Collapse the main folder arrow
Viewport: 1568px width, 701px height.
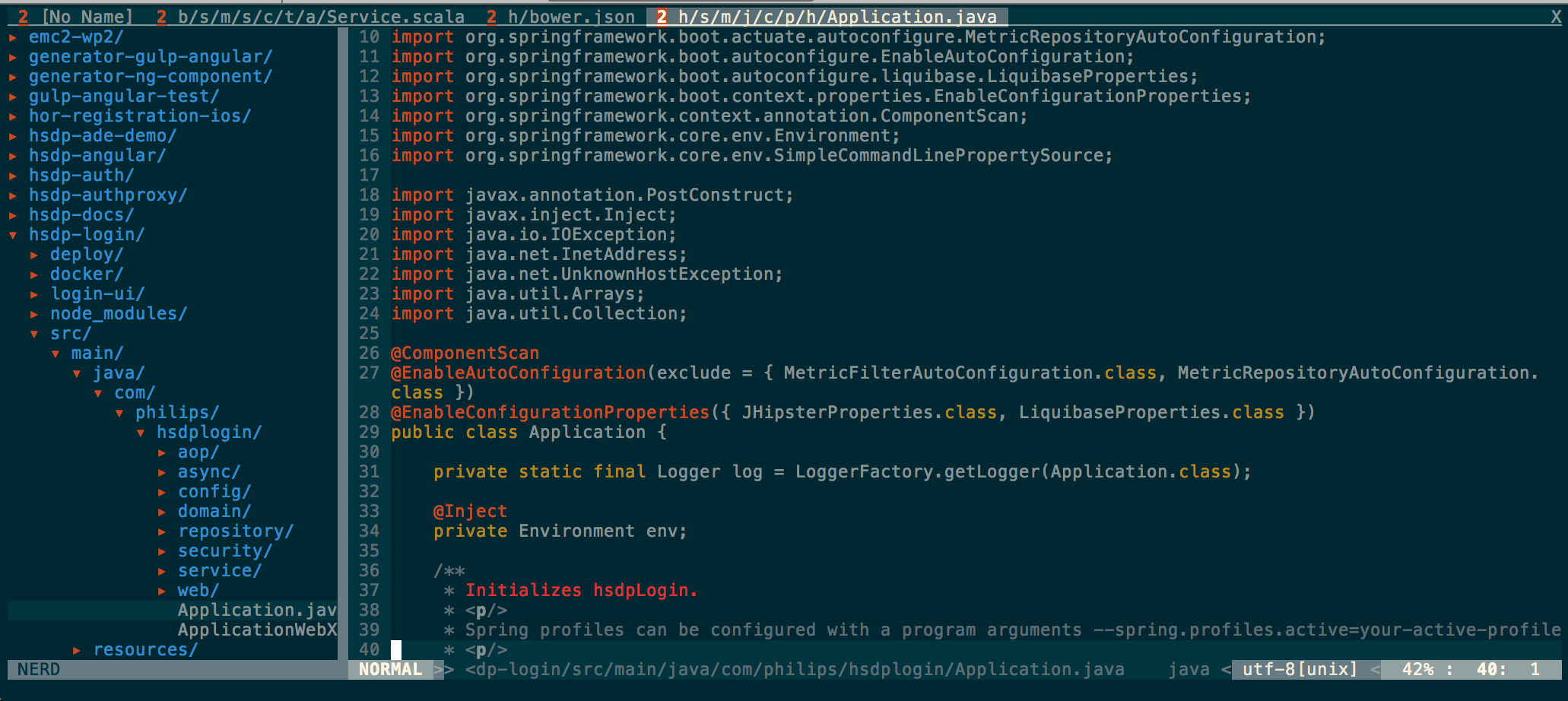(56, 354)
